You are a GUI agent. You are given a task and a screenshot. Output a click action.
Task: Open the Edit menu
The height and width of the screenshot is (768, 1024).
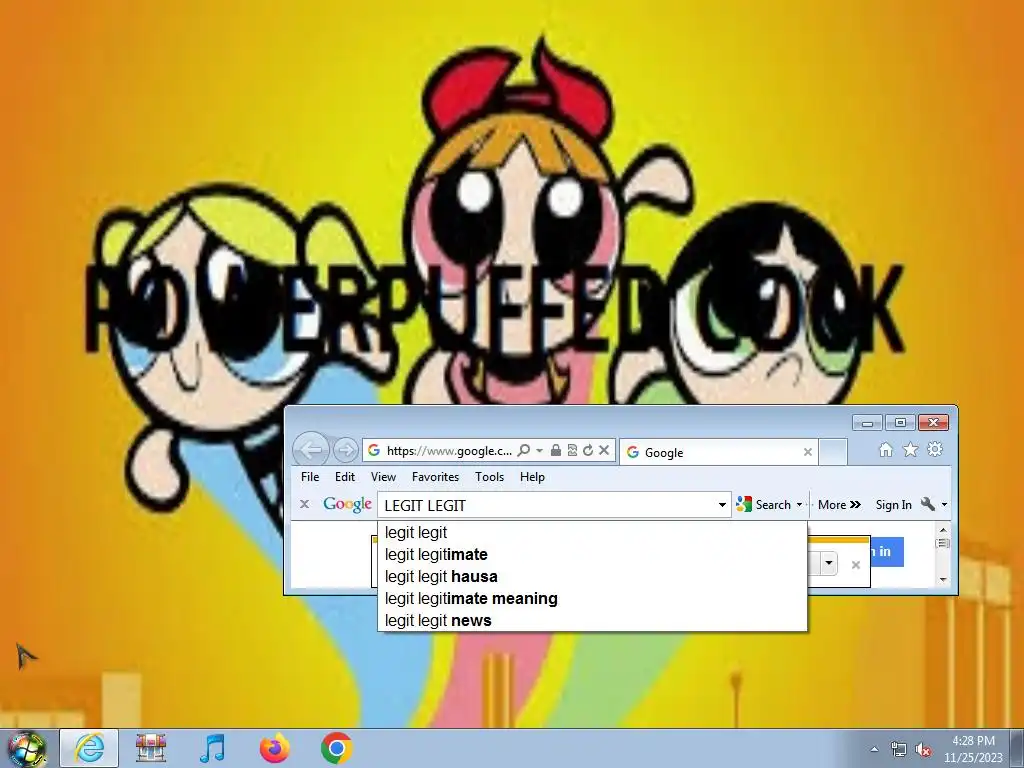pyautogui.click(x=345, y=477)
